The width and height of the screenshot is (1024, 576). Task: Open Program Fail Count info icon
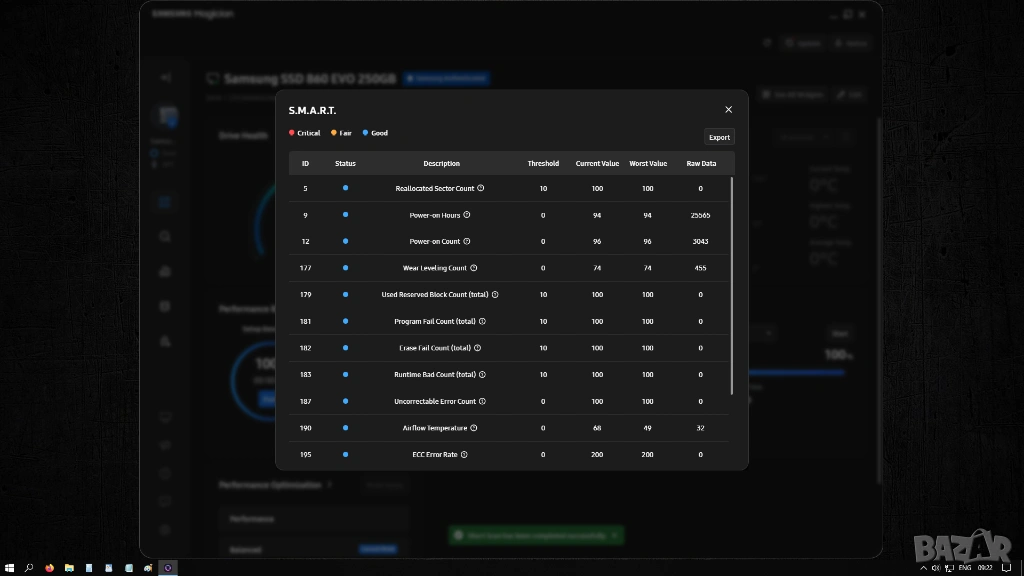point(483,321)
